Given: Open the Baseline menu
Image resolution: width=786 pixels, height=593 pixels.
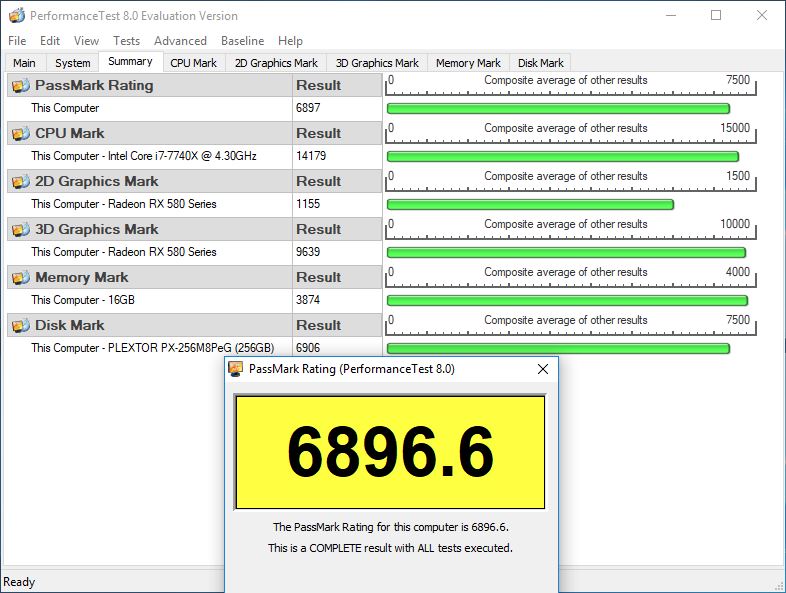Looking at the screenshot, I should 242,41.
